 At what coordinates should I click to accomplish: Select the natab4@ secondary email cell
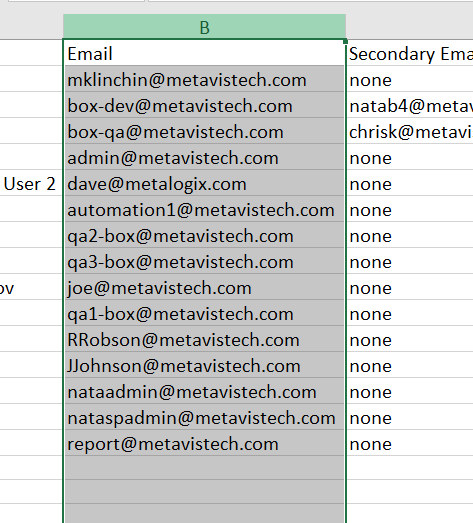(x=410, y=105)
